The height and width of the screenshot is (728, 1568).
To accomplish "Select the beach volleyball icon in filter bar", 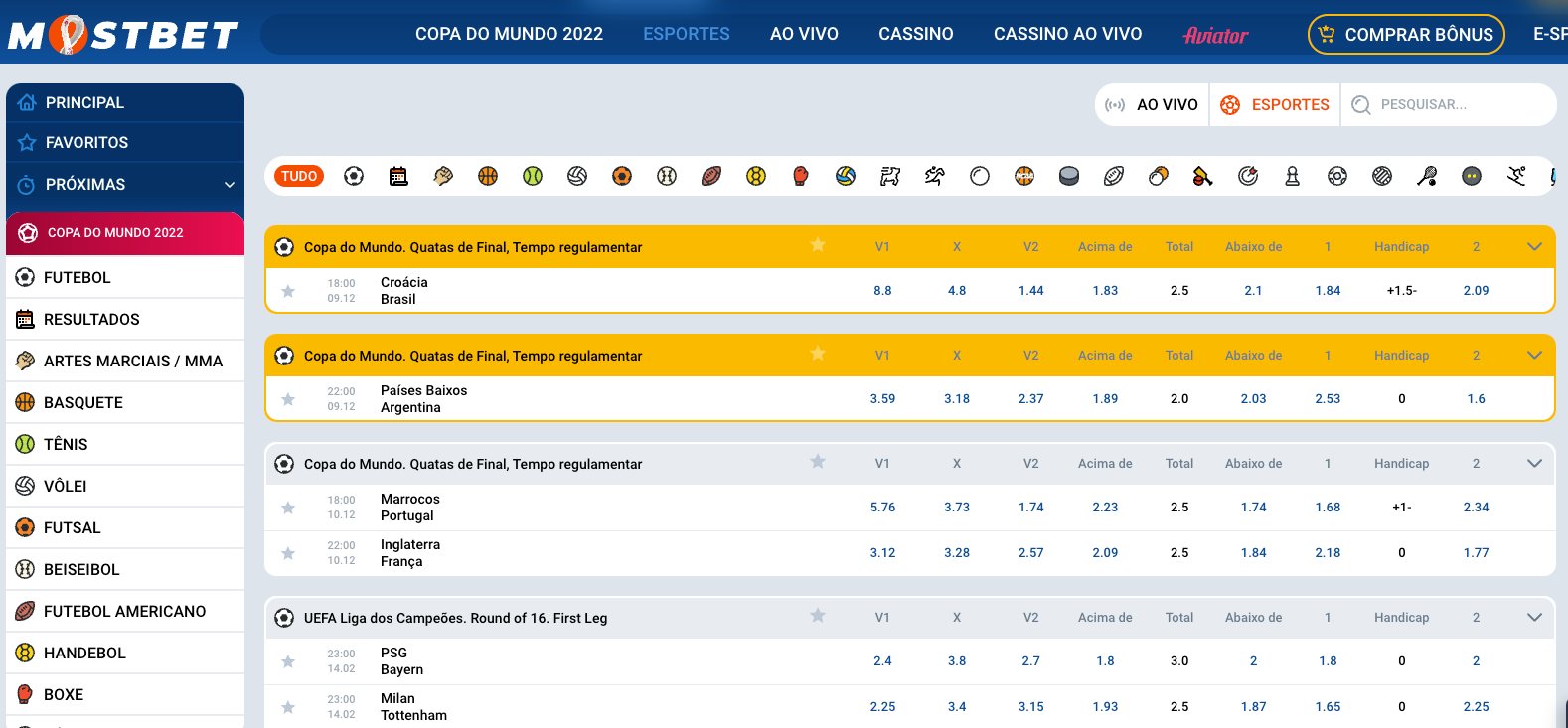I will point(846,176).
